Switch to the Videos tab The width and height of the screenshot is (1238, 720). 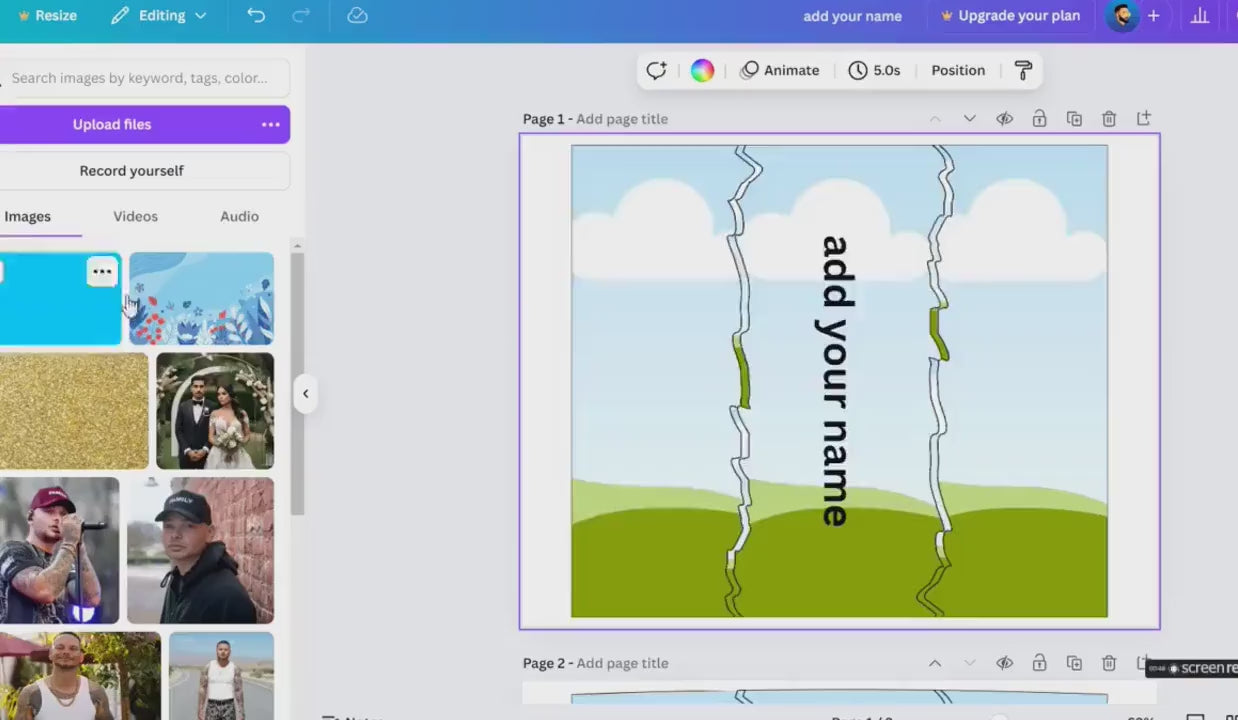click(135, 216)
